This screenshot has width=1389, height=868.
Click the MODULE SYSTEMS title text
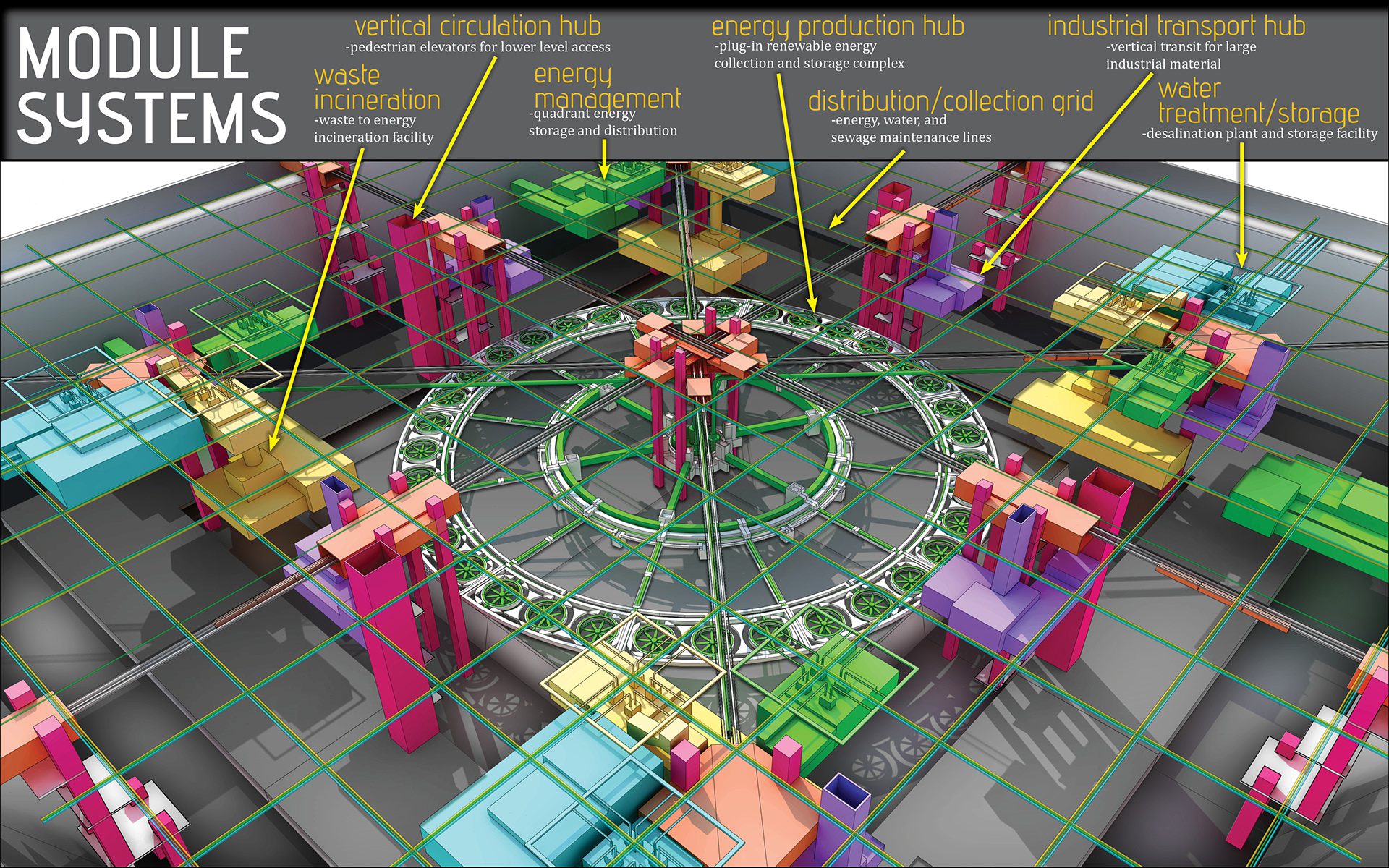[x=150, y=85]
